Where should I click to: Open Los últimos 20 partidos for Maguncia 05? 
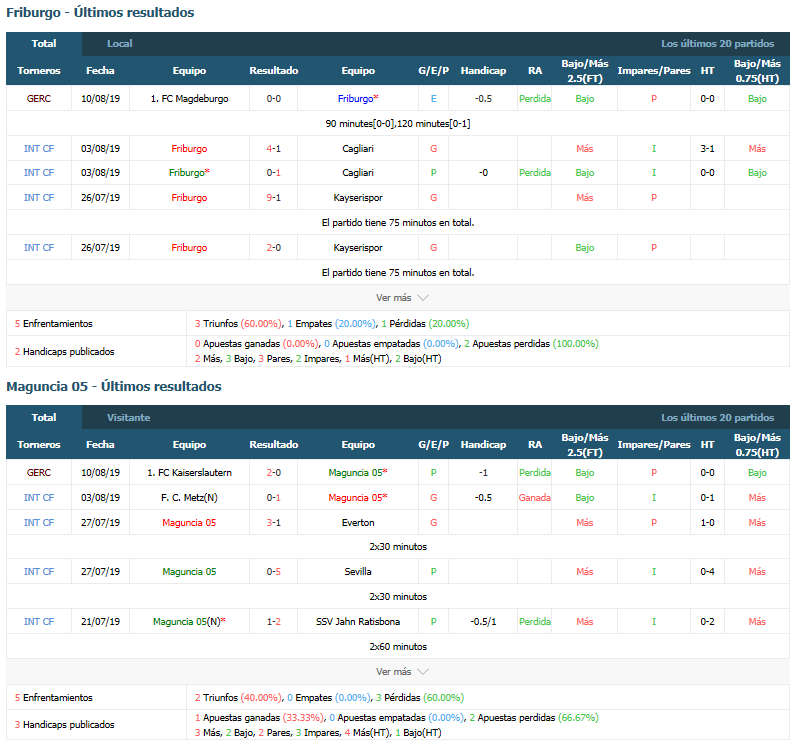coord(717,418)
